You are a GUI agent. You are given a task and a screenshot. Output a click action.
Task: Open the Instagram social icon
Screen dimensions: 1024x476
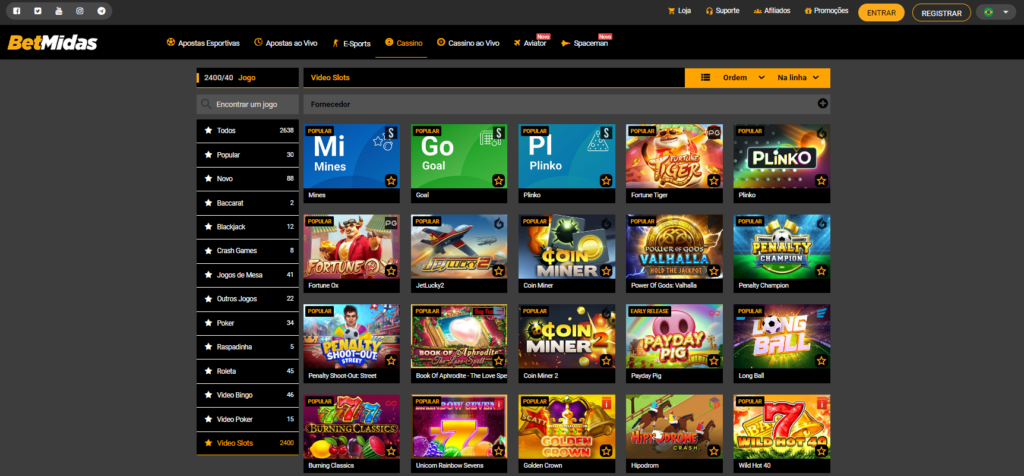pos(80,11)
